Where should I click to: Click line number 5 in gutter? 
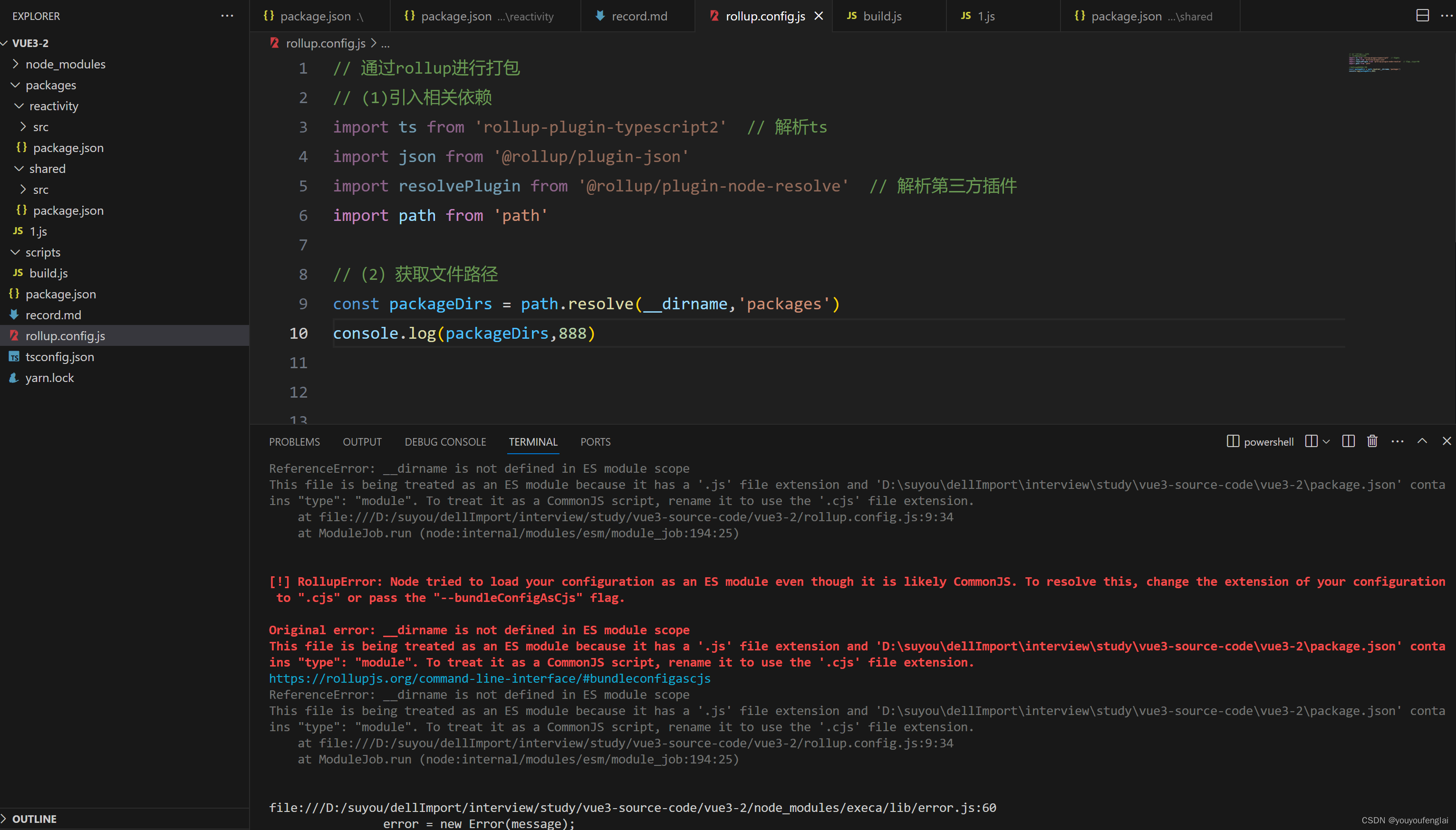[x=303, y=186]
